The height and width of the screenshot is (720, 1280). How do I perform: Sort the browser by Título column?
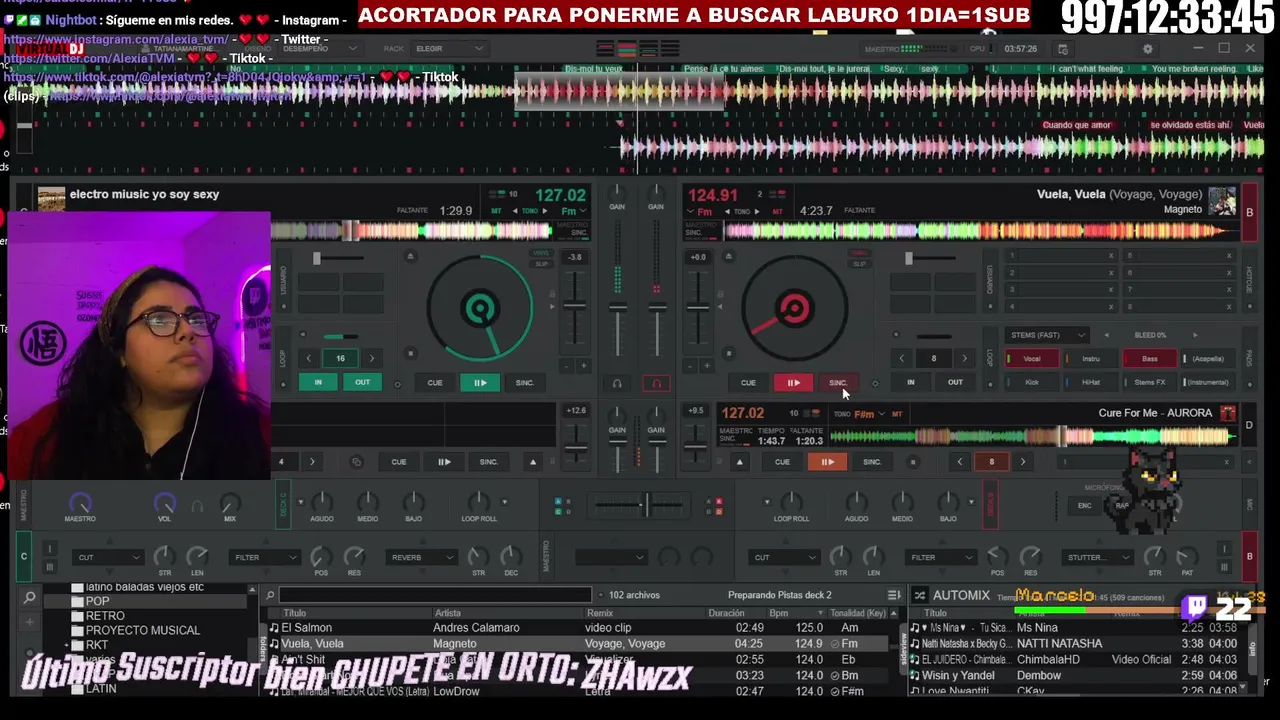(x=294, y=613)
